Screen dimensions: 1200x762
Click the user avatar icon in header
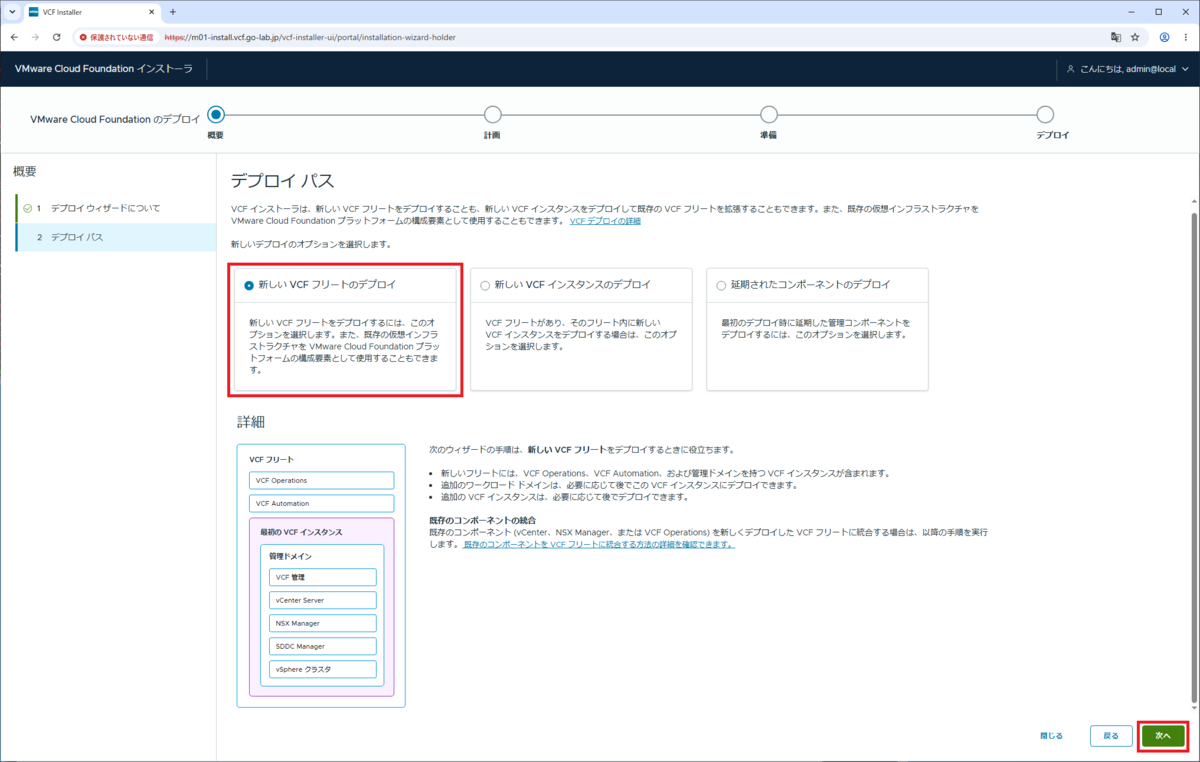1071,69
